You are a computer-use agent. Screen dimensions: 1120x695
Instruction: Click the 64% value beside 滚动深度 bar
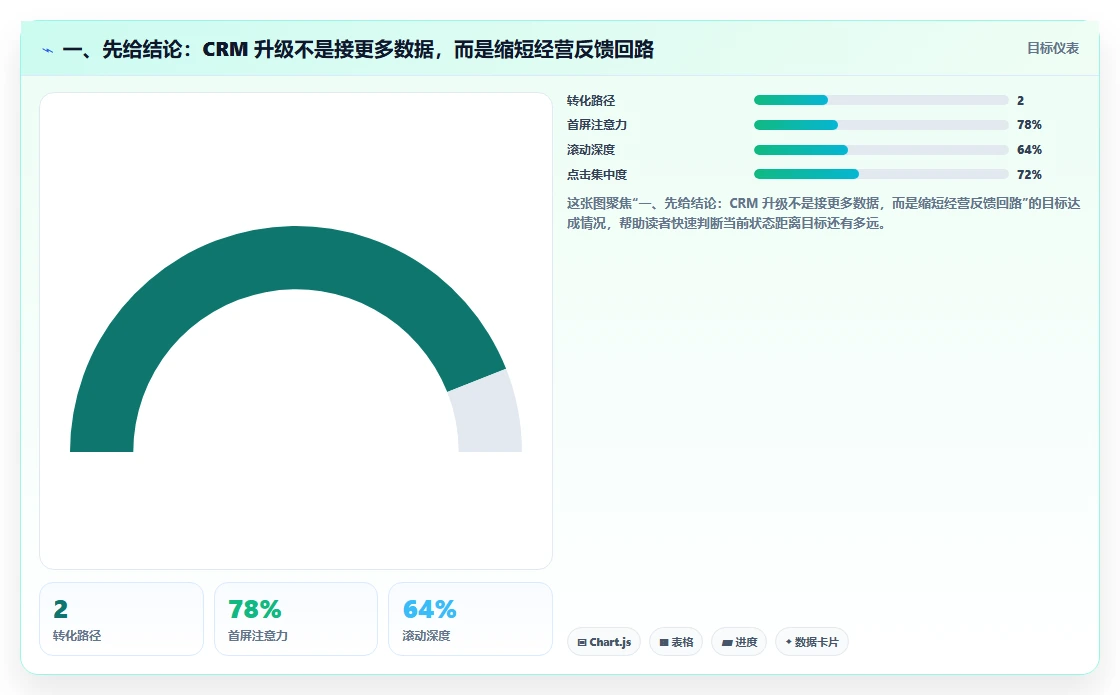point(1029,150)
